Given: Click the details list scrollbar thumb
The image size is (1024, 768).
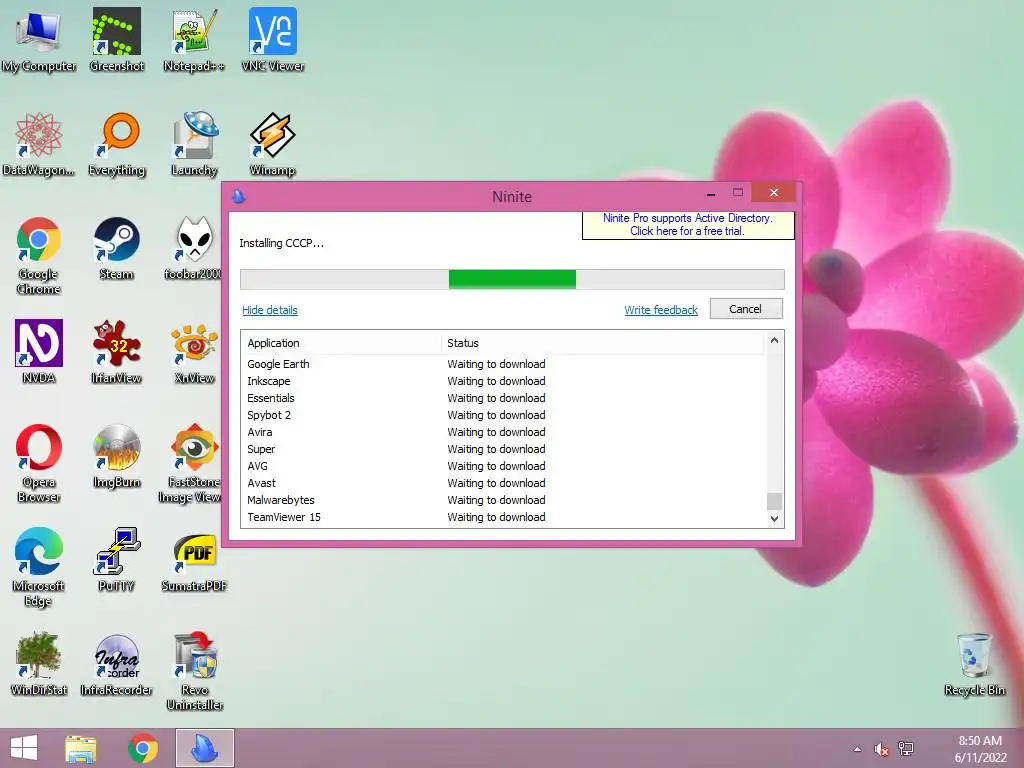Looking at the screenshot, I should (x=775, y=501).
